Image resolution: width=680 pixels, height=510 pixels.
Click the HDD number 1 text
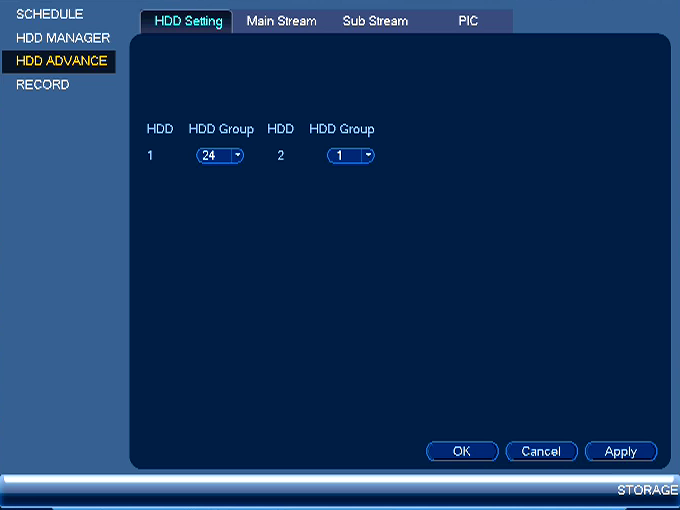click(150, 155)
